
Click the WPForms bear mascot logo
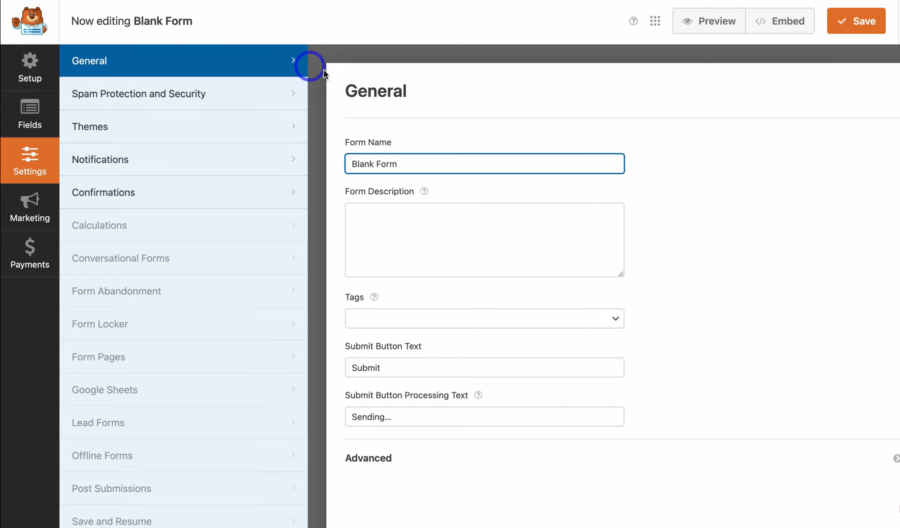tap(29, 21)
